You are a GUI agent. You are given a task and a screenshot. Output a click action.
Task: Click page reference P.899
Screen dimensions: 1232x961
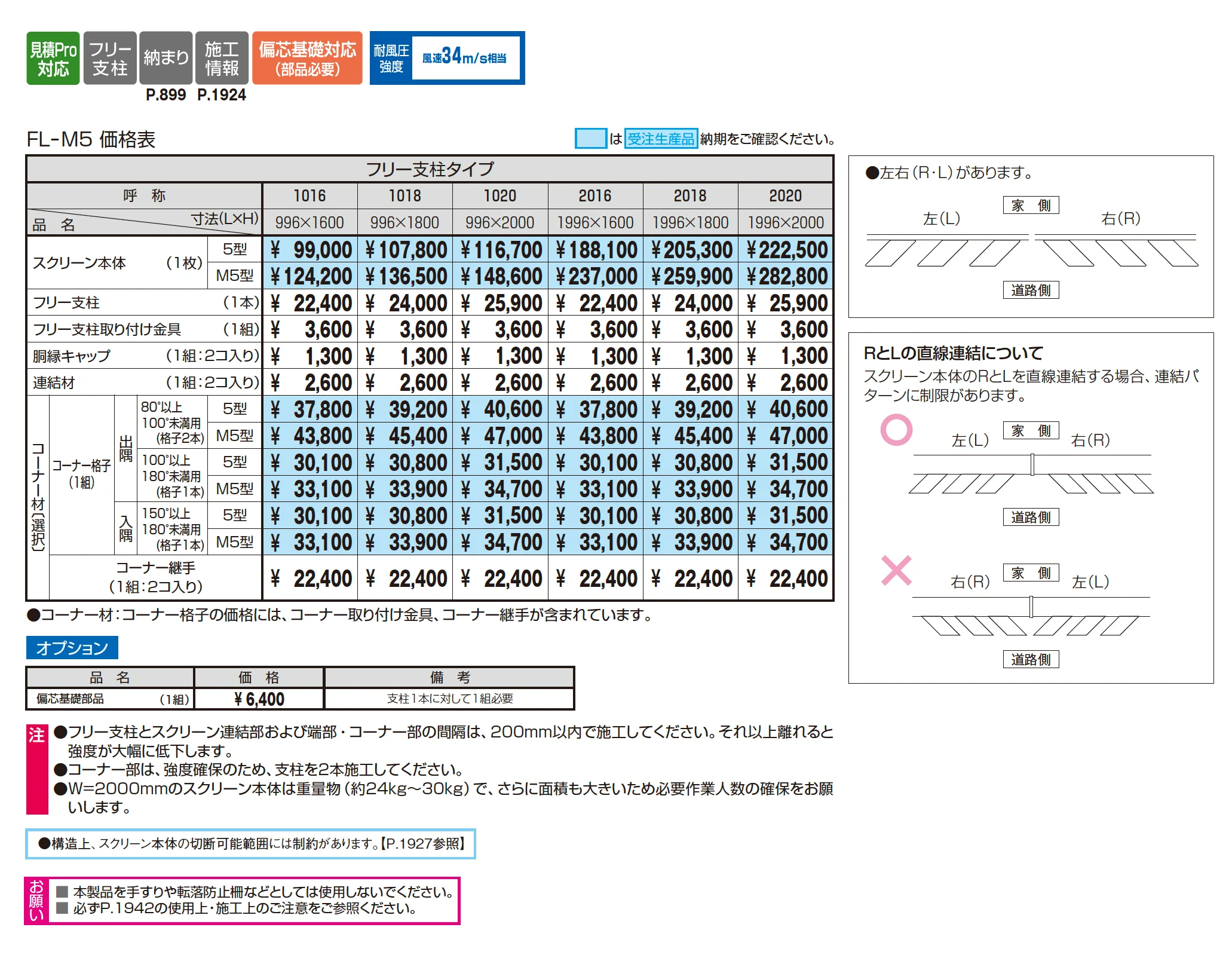166,95
